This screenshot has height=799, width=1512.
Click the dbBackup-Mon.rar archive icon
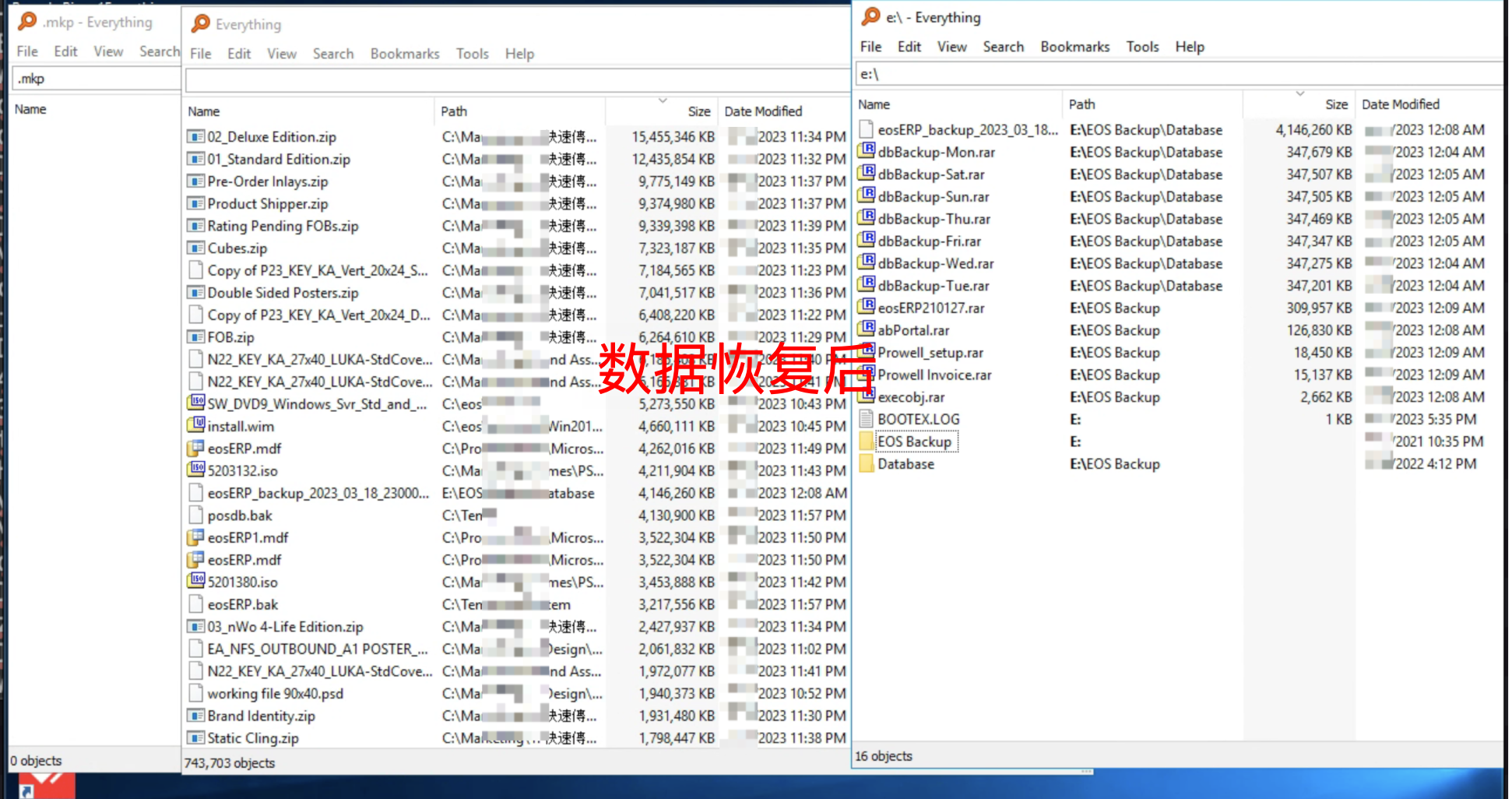coord(867,152)
